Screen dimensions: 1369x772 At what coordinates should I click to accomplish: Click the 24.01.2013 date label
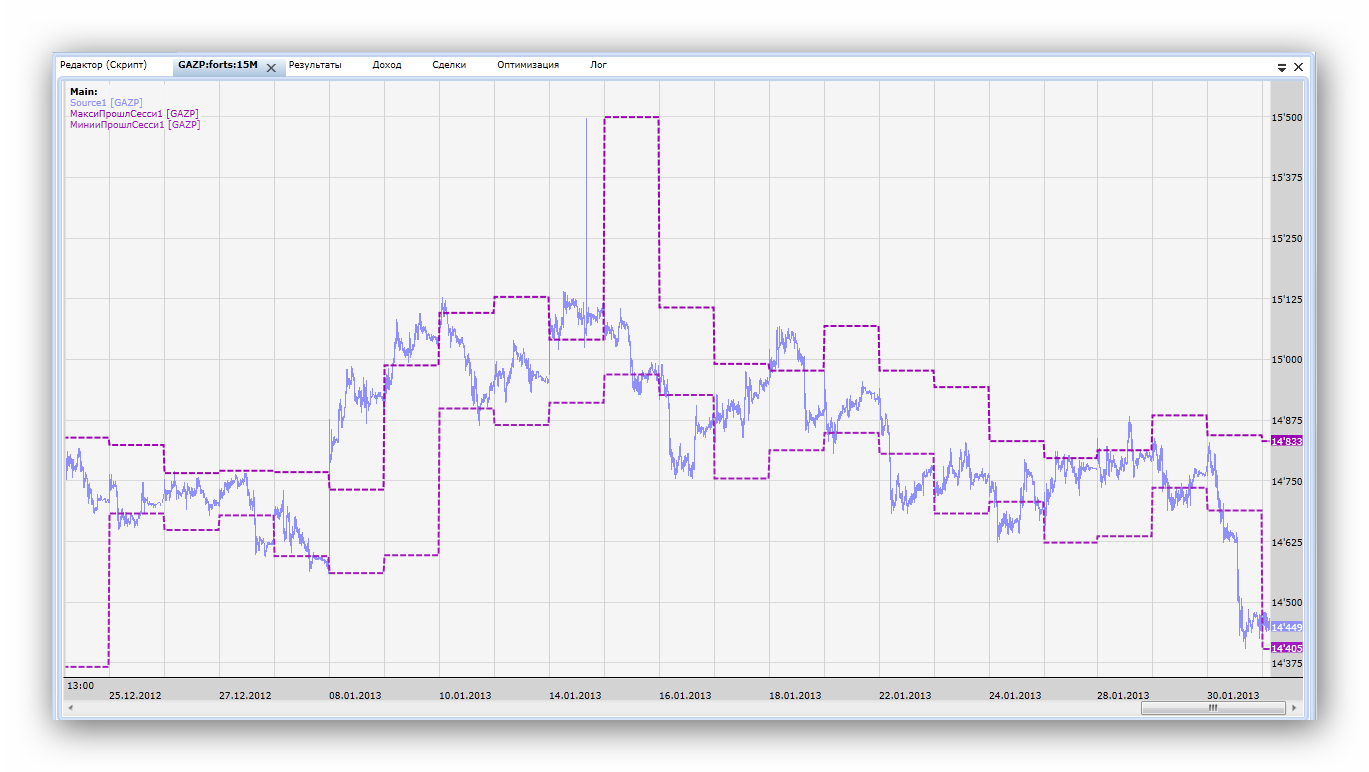pyautogui.click(x=1015, y=695)
